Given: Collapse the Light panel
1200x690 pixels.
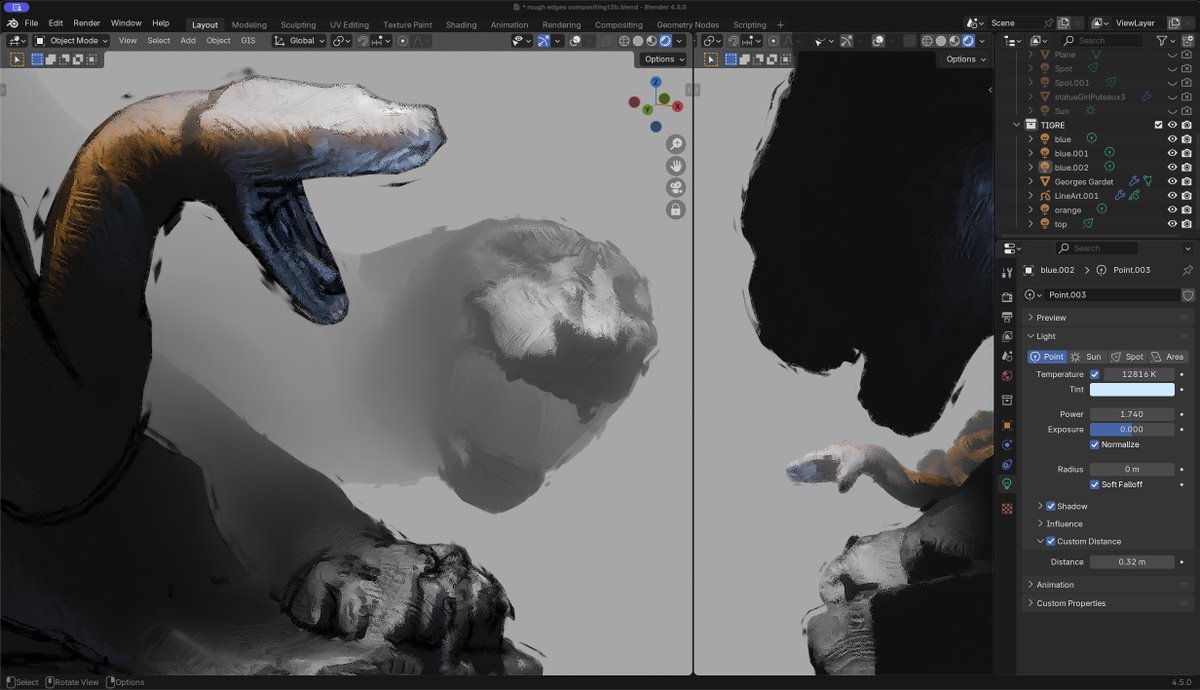Looking at the screenshot, I should [1108, 336].
